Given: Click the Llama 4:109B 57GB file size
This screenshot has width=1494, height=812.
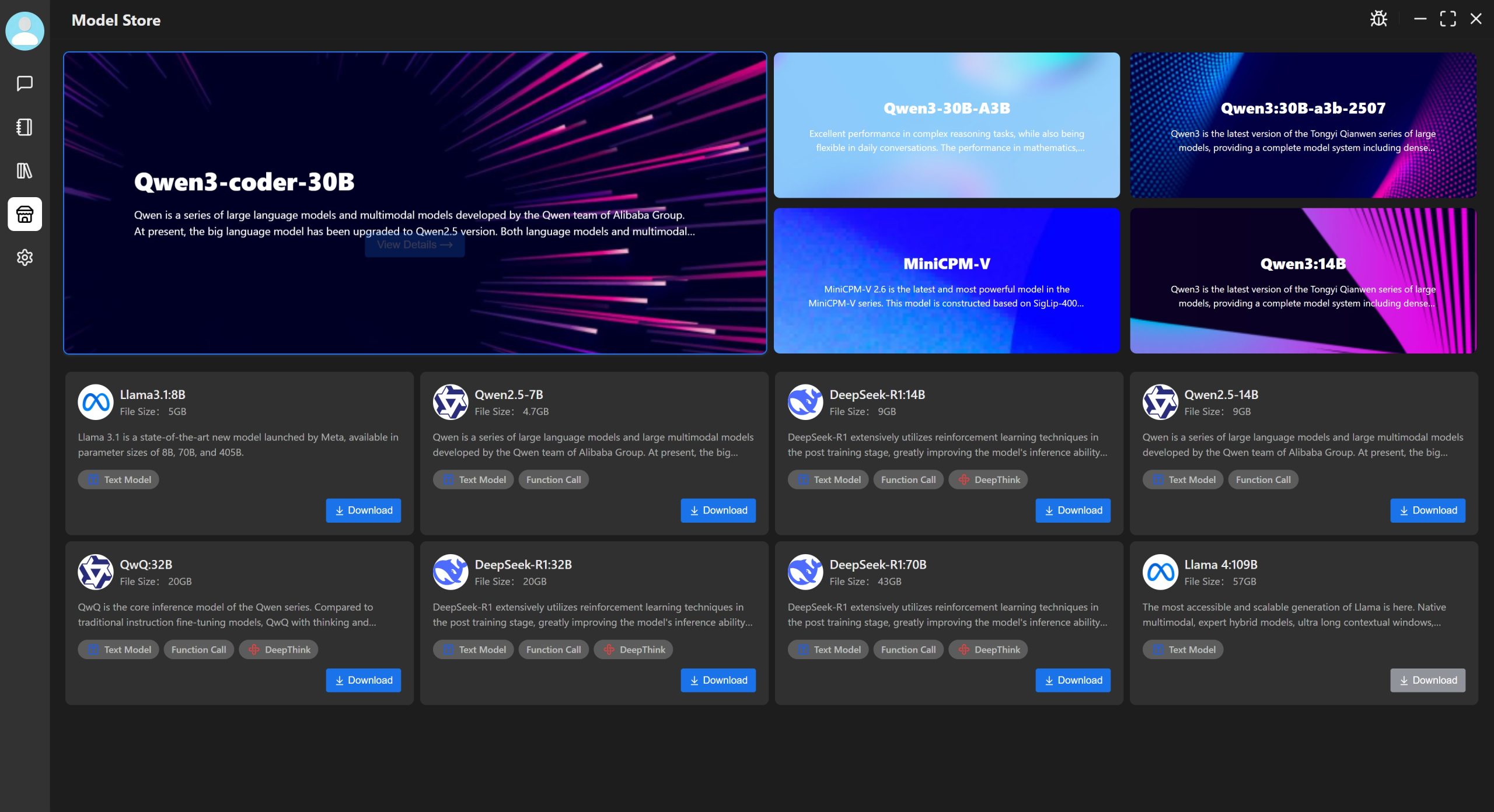Looking at the screenshot, I should pos(1220,582).
